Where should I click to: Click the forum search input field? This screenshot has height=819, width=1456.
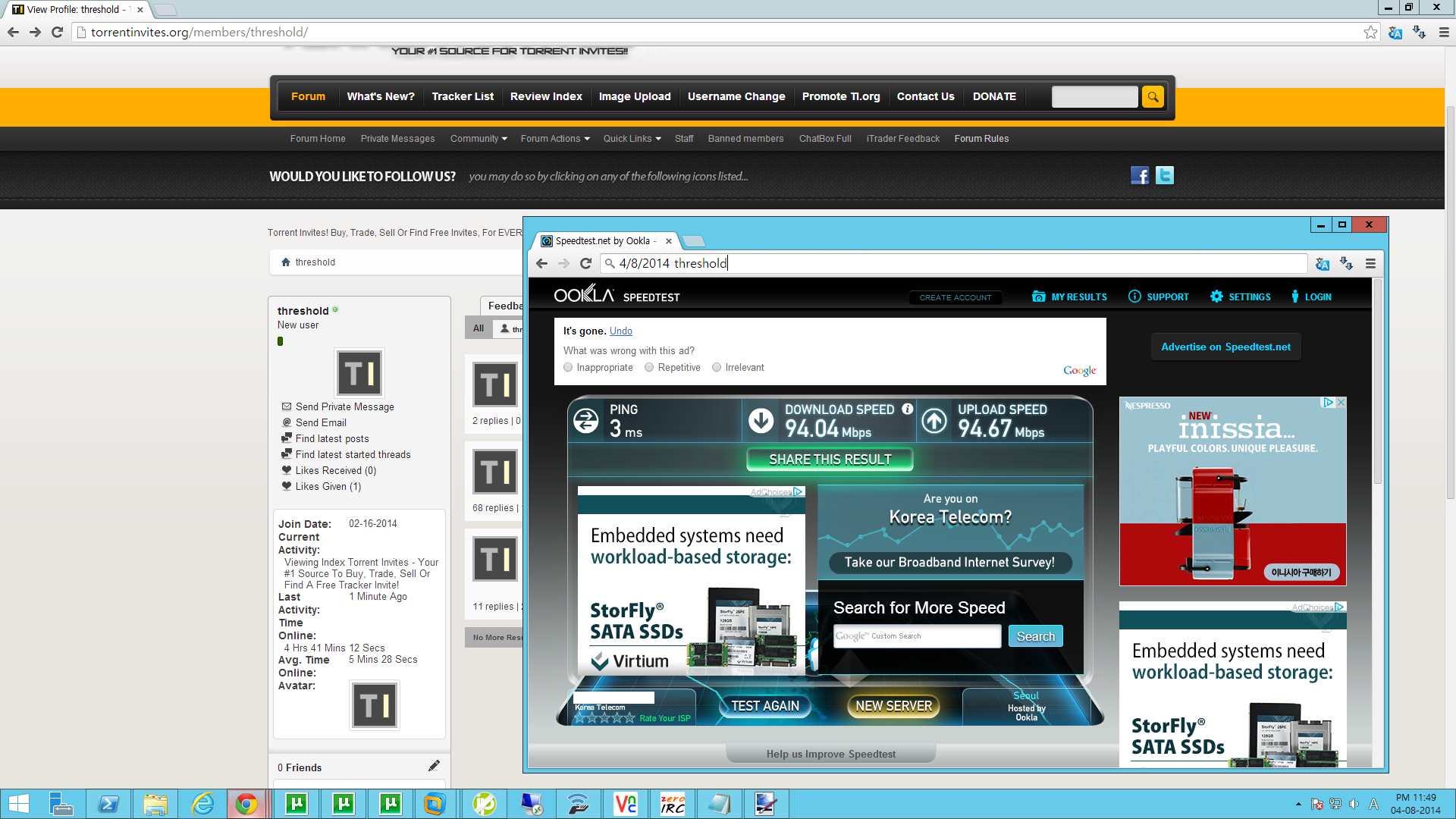[1095, 96]
